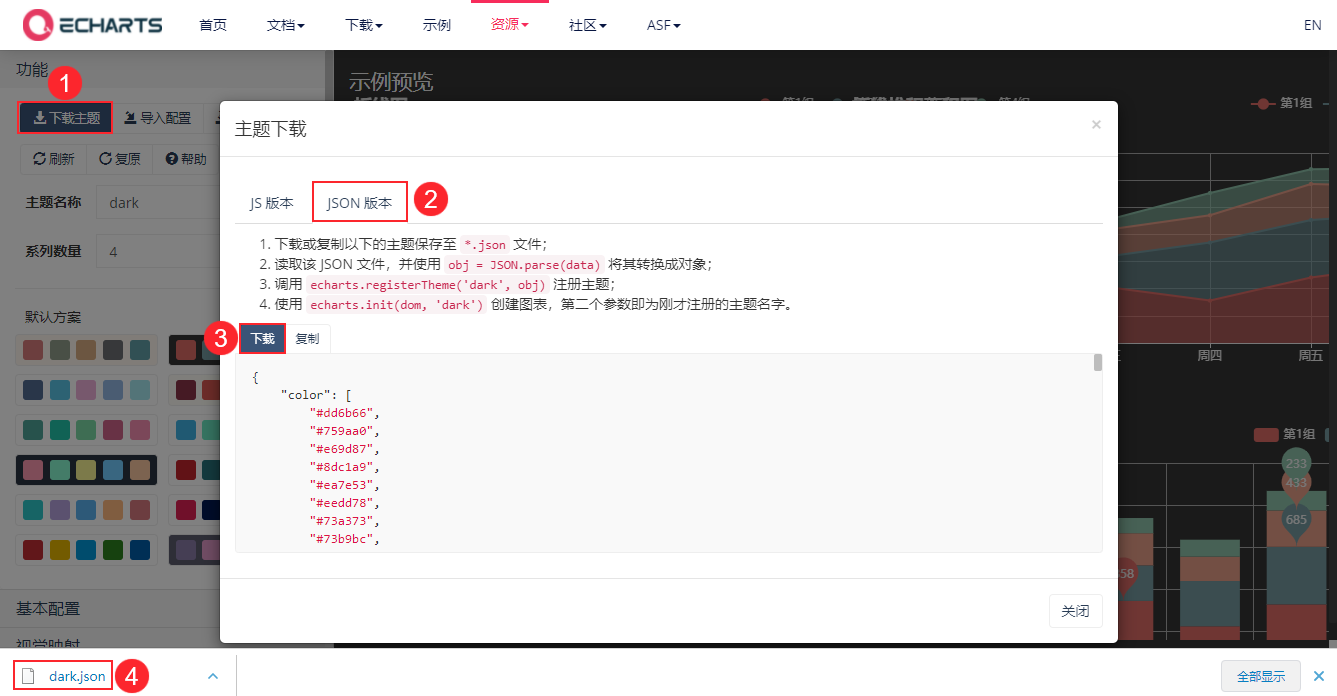Click the obj = JSON.parse(data) code snippet
Screen dimensions: 1337x696
[524, 264]
